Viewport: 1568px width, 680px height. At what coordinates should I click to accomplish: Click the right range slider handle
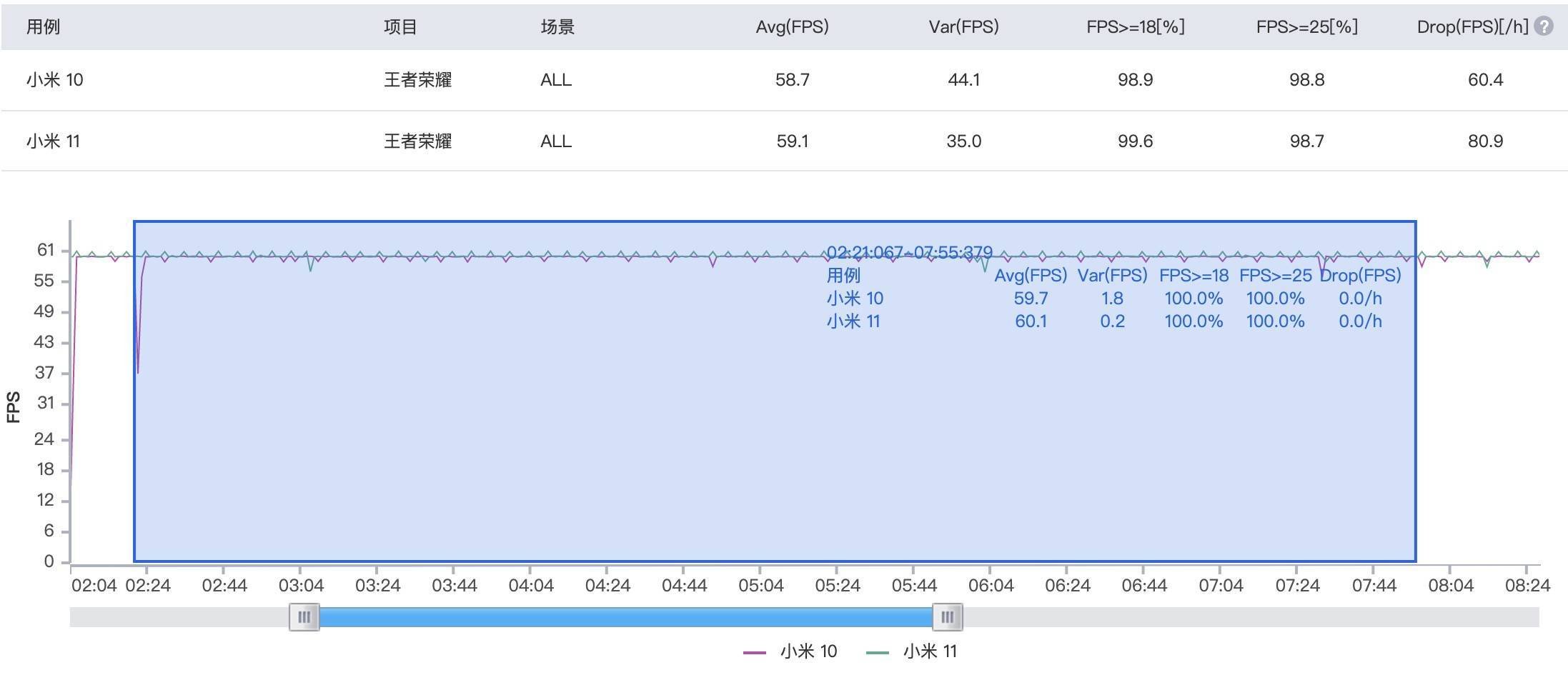(x=947, y=617)
